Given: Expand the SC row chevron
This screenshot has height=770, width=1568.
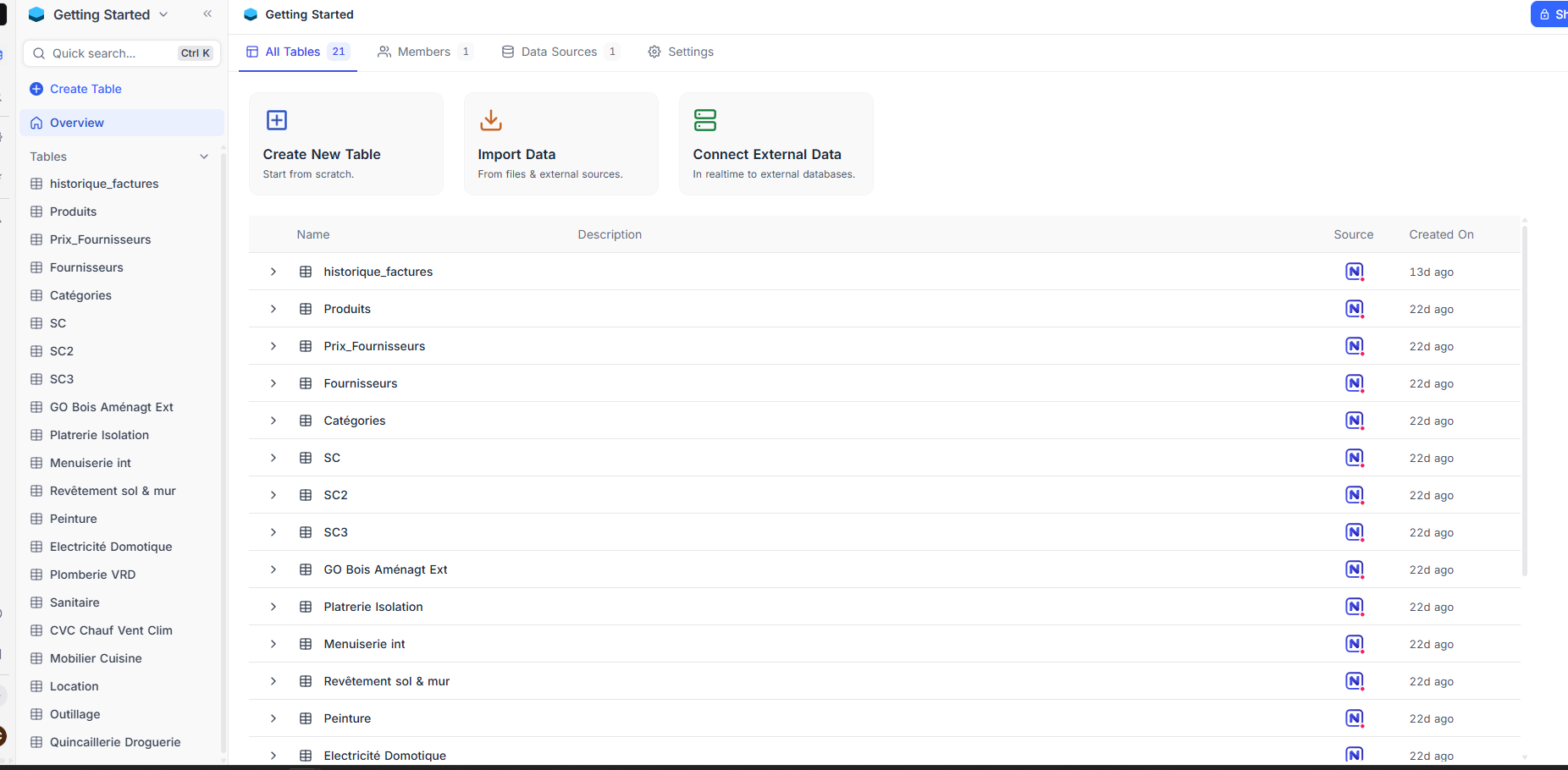Looking at the screenshot, I should (273, 458).
